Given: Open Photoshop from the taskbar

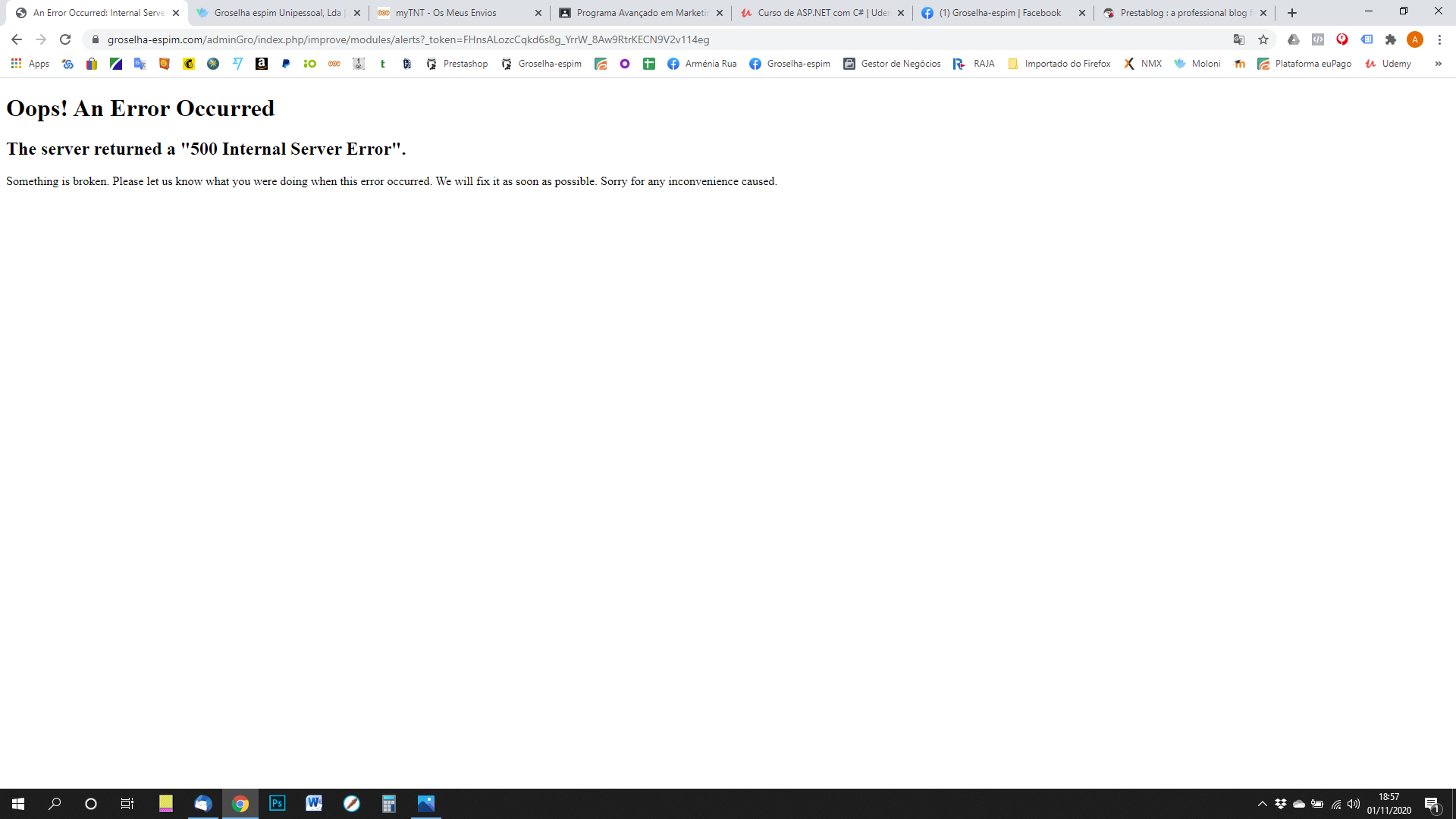Looking at the screenshot, I should [278, 803].
